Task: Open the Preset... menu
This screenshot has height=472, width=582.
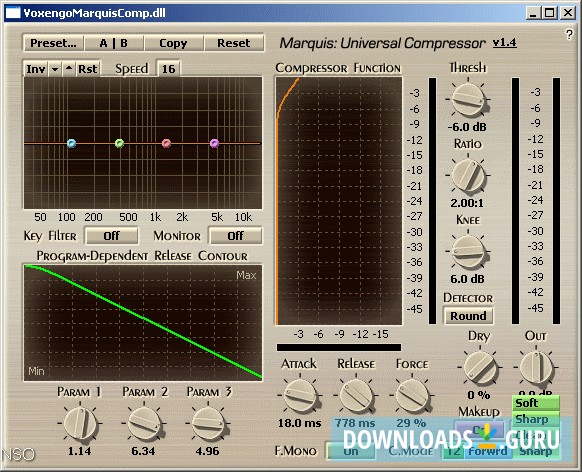Action: [53, 43]
